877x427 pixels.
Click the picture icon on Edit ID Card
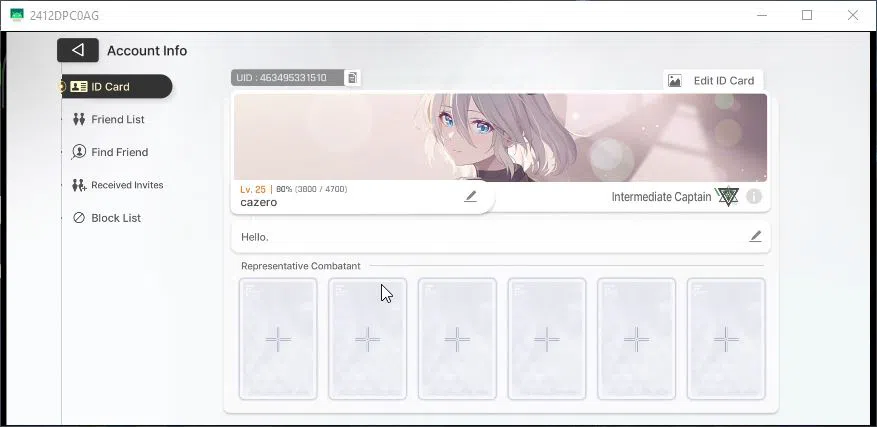pos(675,81)
